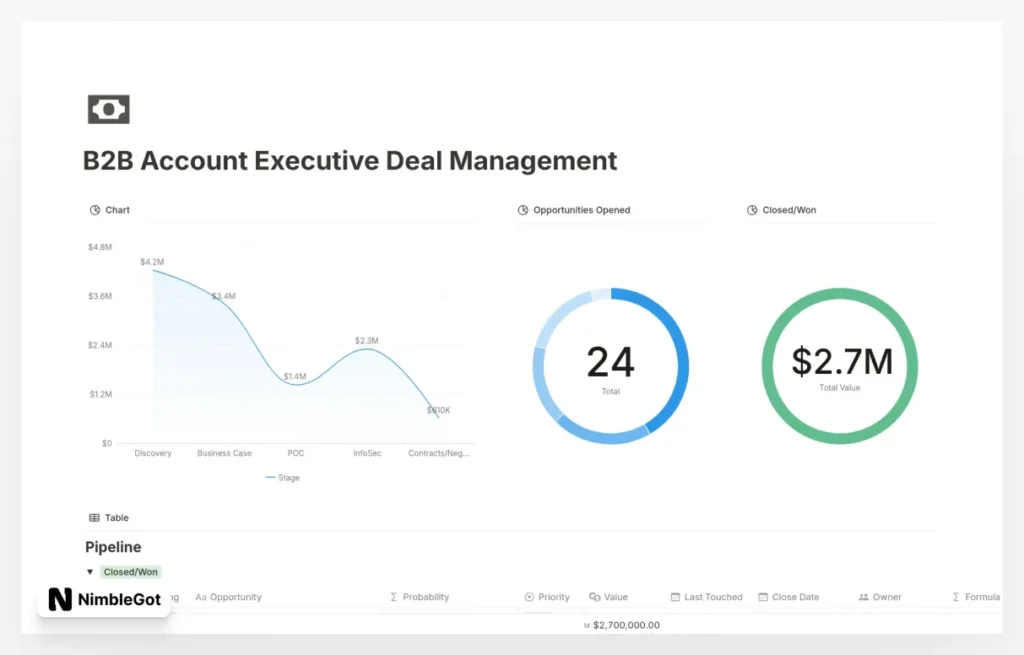Collapse the Closed/Won group triangle

tap(91, 572)
